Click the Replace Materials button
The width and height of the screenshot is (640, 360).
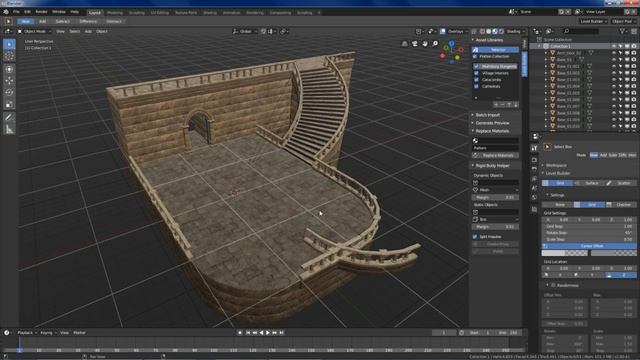pos(496,156)
